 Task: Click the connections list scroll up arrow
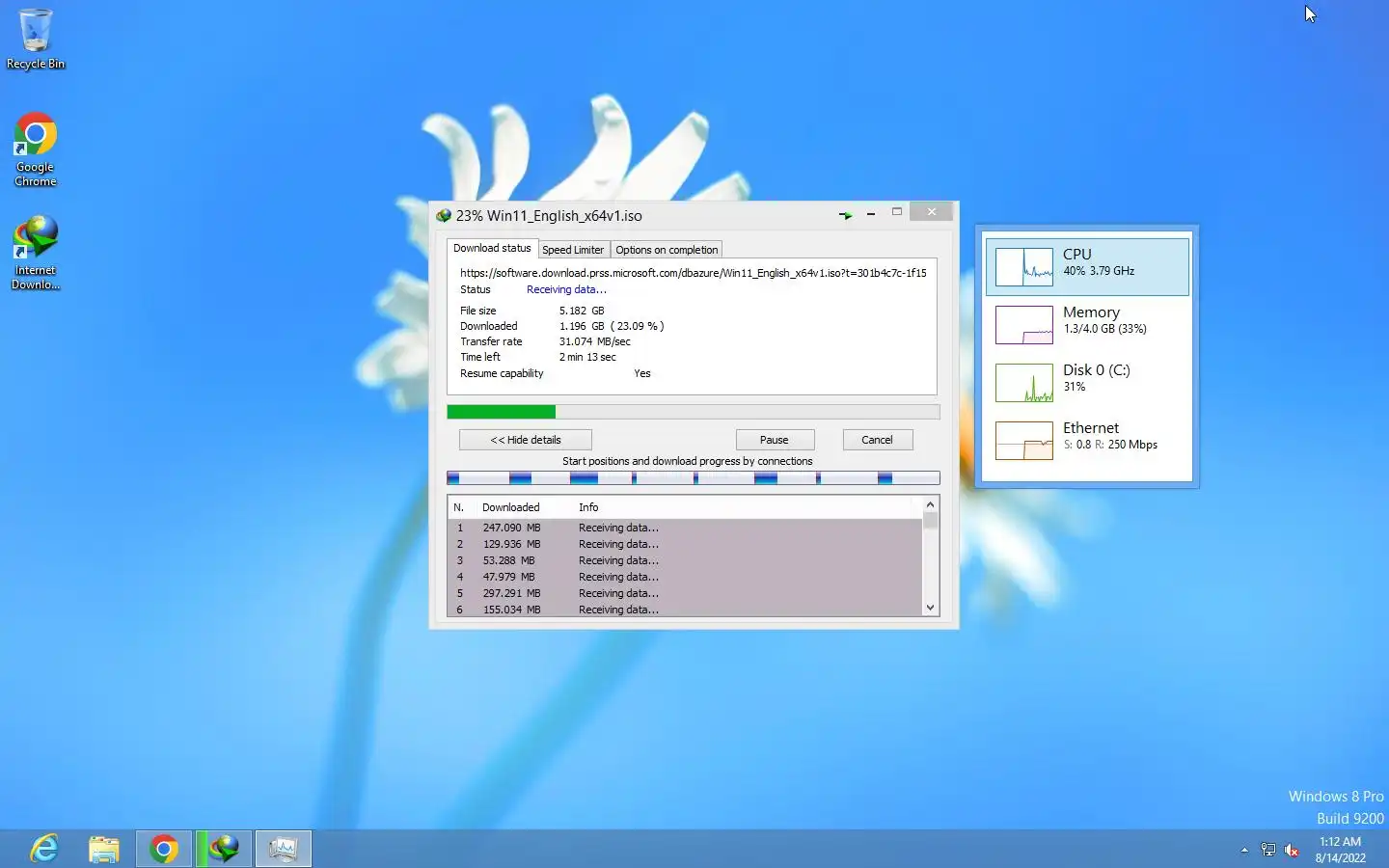pyautogui.click(x=930, y=504)
